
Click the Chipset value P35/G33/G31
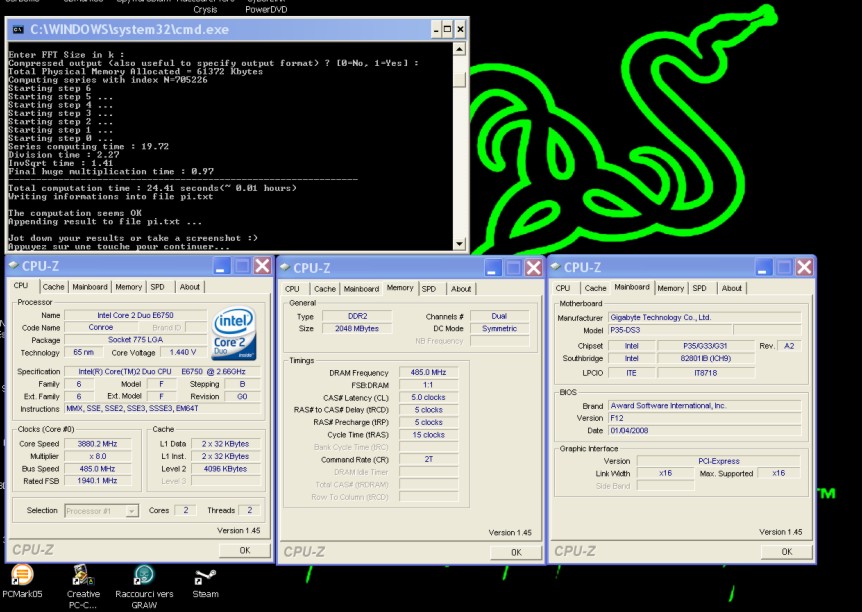[x=705, y=346]
